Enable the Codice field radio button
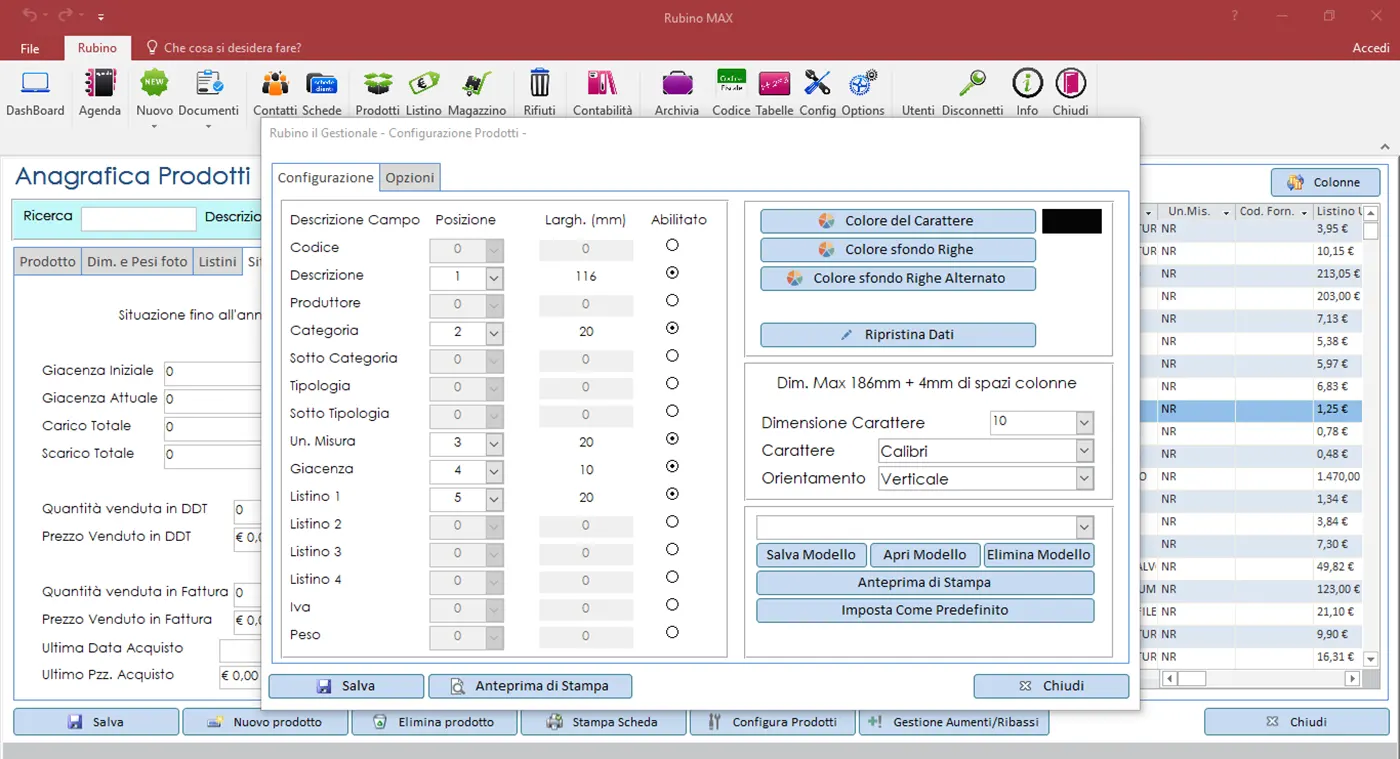 [672, 245]
